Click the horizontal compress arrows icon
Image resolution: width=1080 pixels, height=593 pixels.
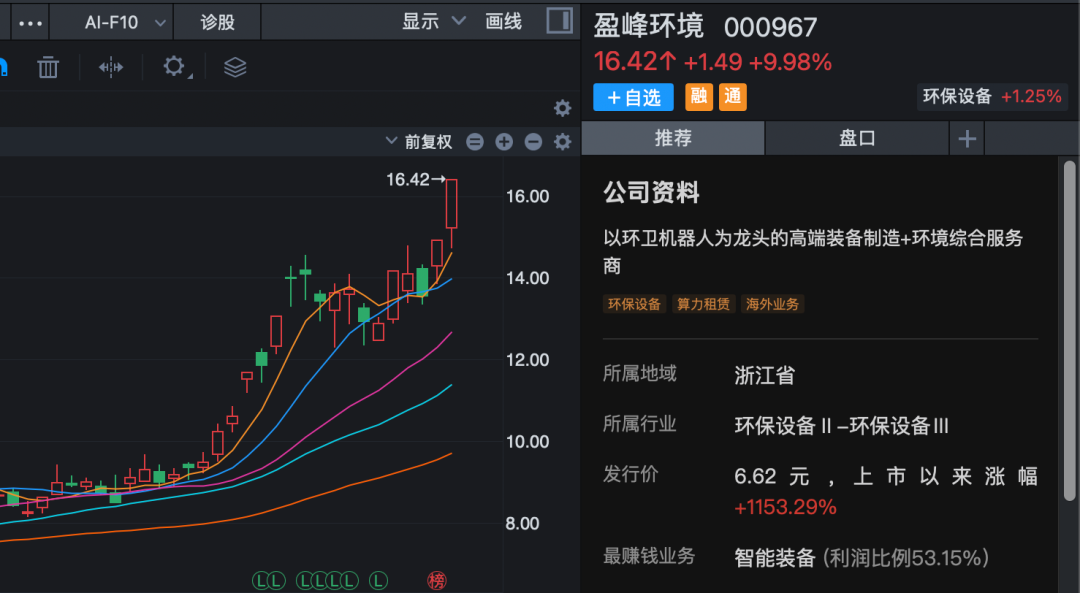point(111,67)
